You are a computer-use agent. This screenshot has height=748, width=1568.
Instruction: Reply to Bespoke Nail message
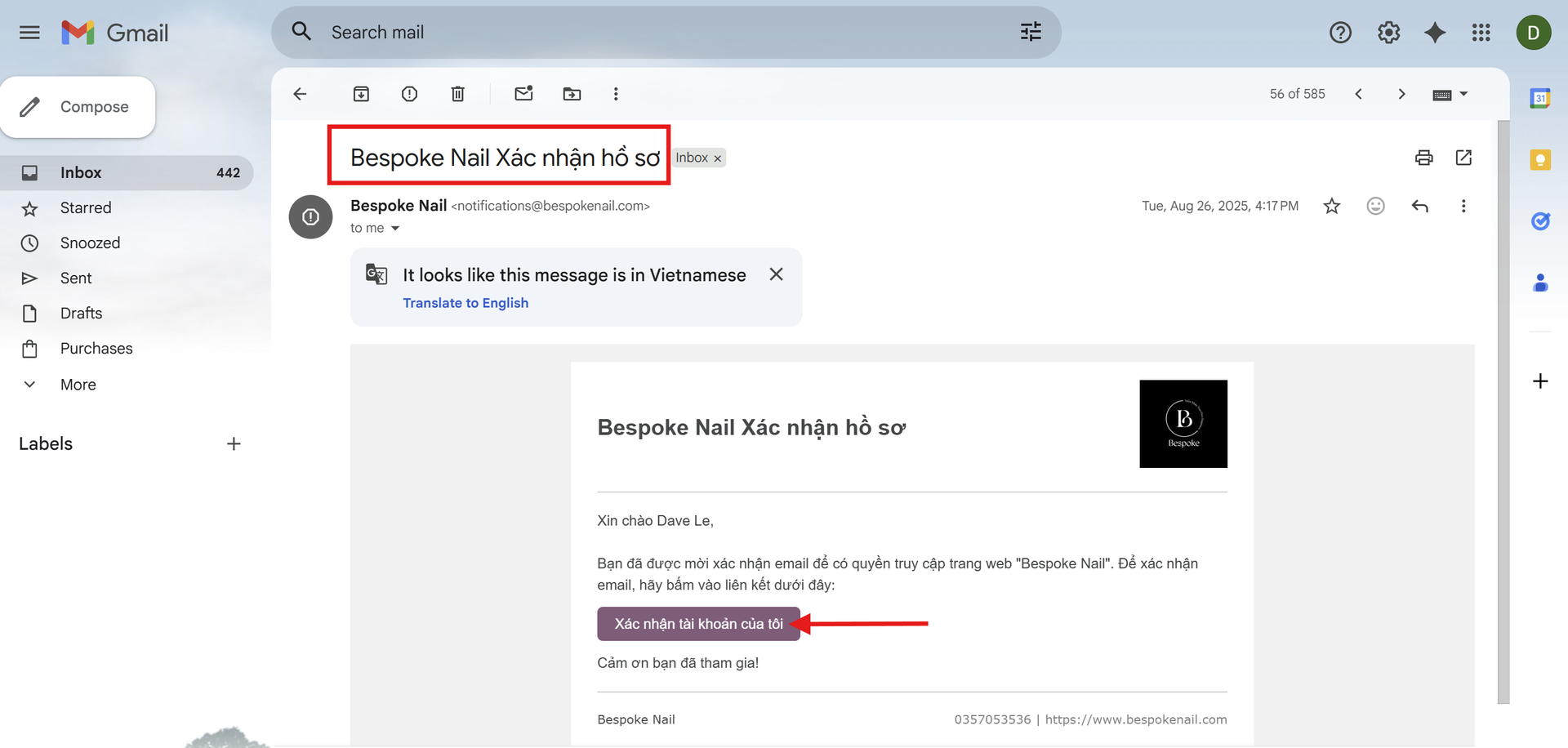tap(1419, 206)
